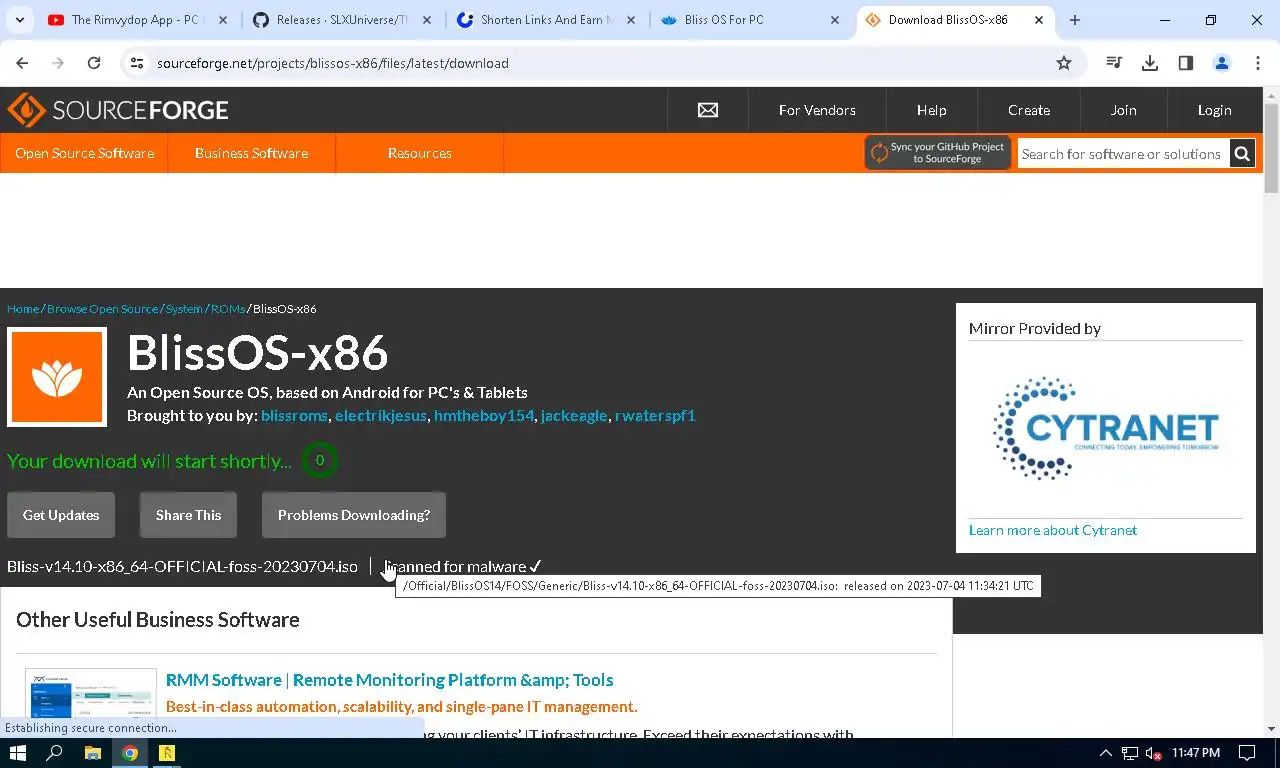Screen dimensions: 1280x768
Task: Click the RMM Software ad thumbnail
Action: (91, 694)
